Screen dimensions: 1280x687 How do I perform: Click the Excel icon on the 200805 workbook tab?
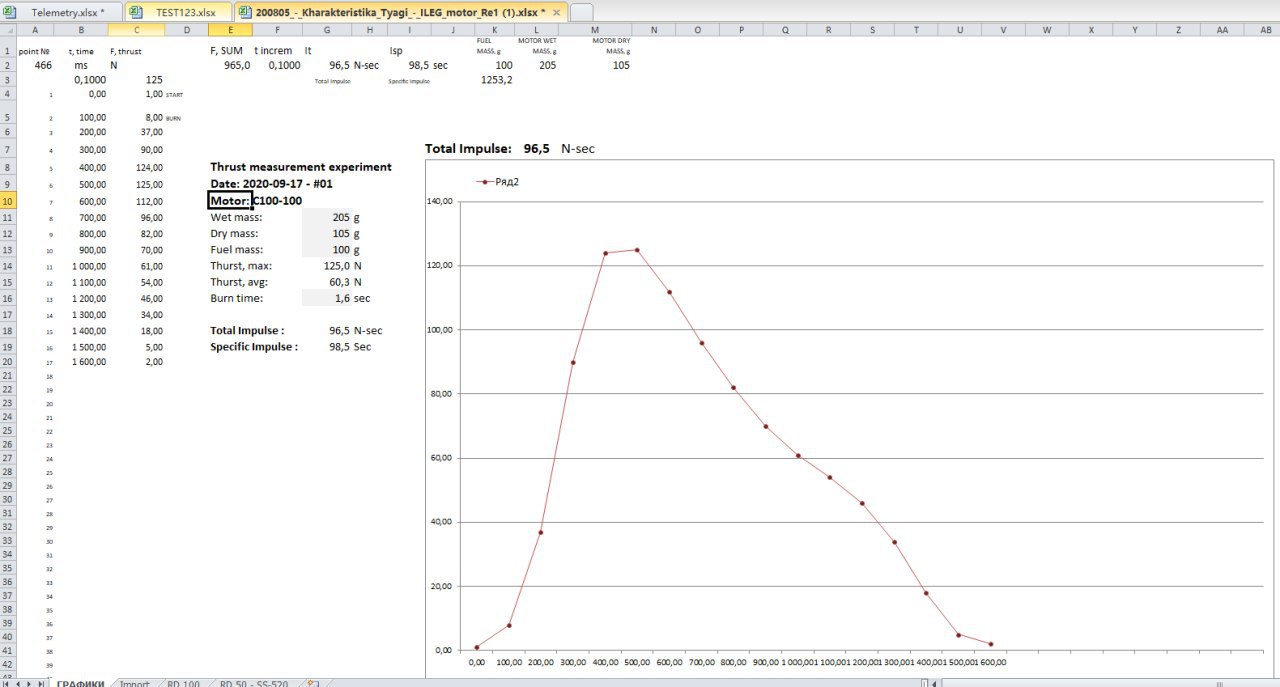(244, 12)
